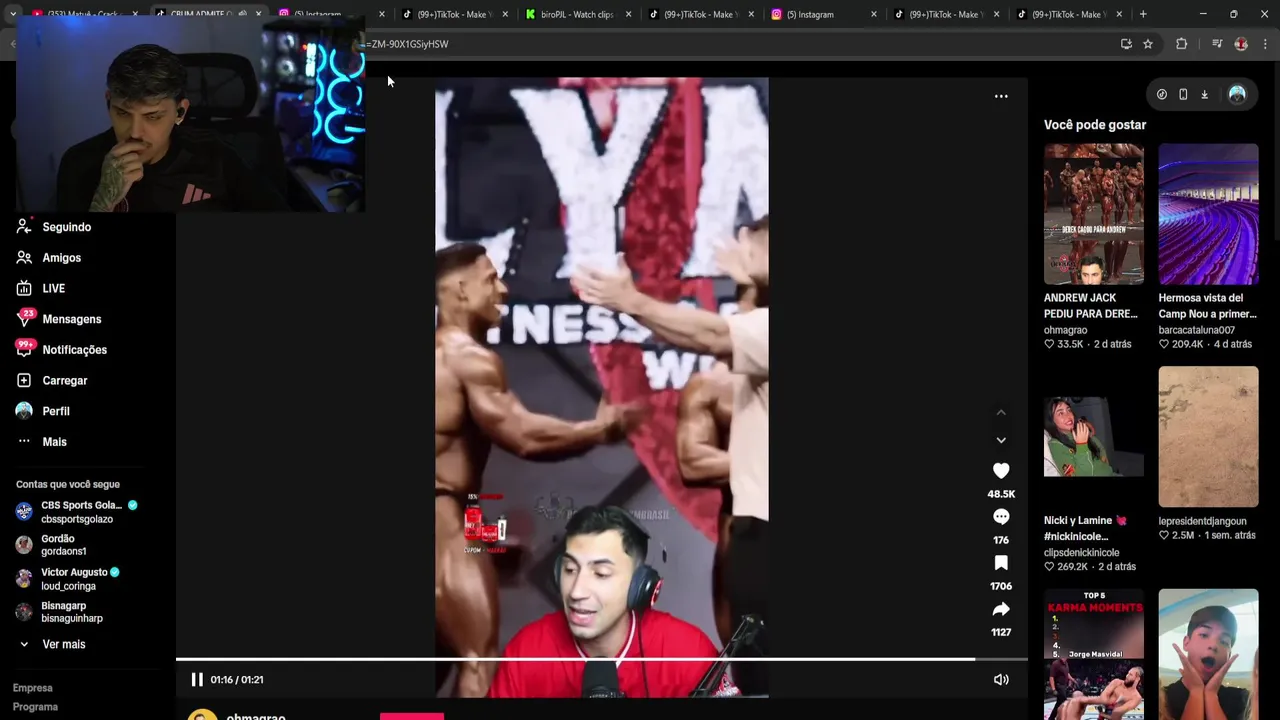
Task: Click the 'Você pode gostar' heading
Action: coord(1095,125)
